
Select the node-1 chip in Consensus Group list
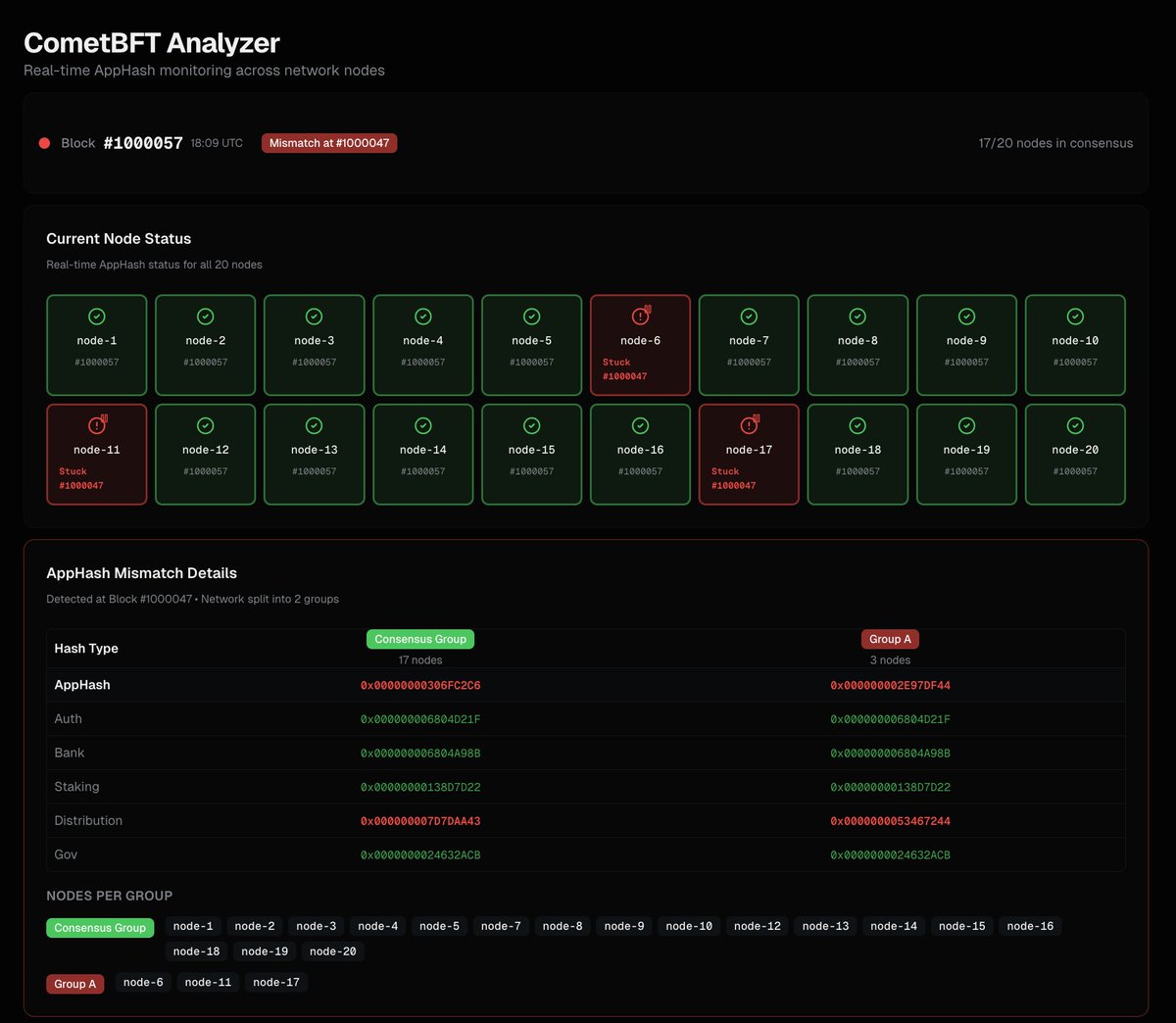point(193,926)
